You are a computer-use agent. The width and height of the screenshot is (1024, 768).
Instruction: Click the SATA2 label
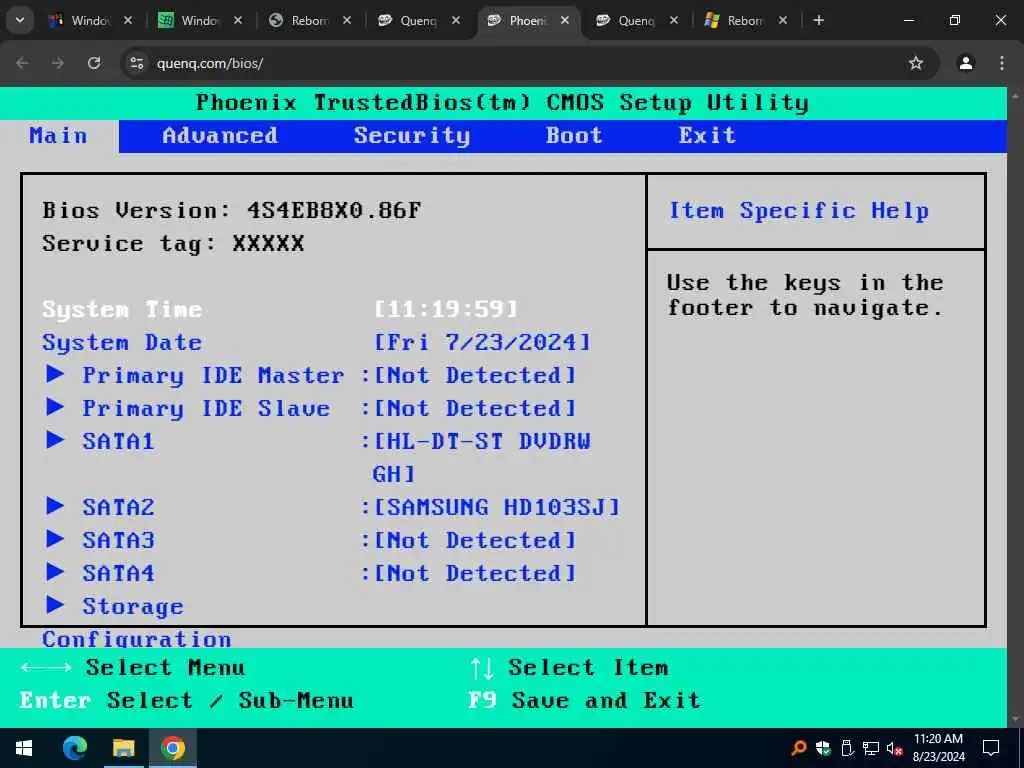pos(118,507)
